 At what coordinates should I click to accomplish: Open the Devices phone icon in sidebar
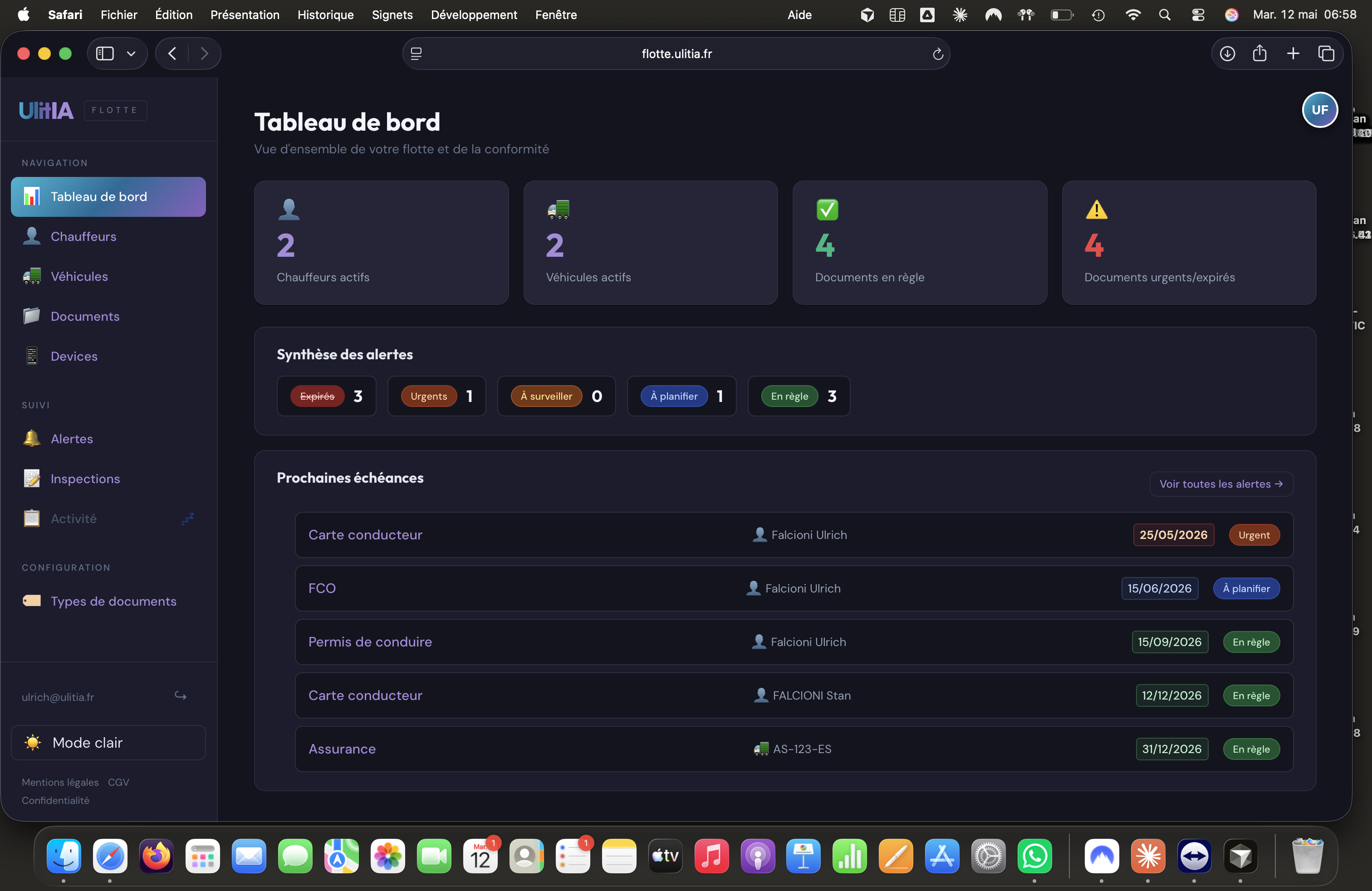[x=32, y=356]
